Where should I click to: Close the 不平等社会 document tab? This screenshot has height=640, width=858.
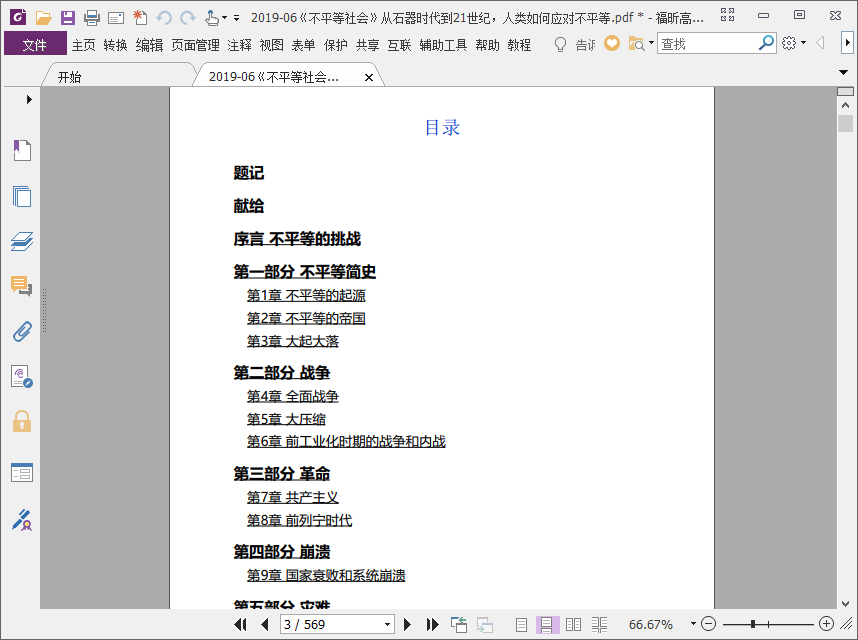369,78
